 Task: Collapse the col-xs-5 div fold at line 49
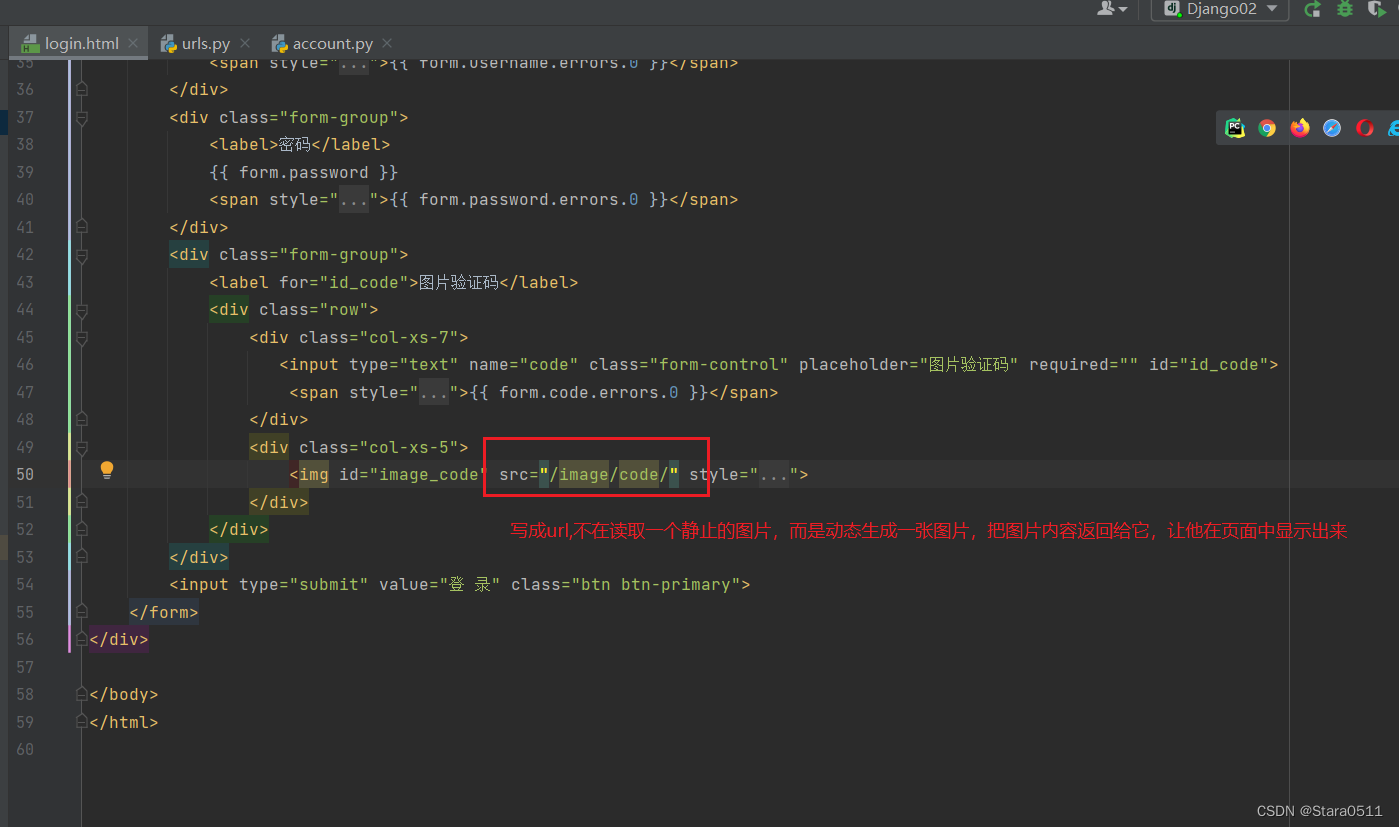click(82, 447)
